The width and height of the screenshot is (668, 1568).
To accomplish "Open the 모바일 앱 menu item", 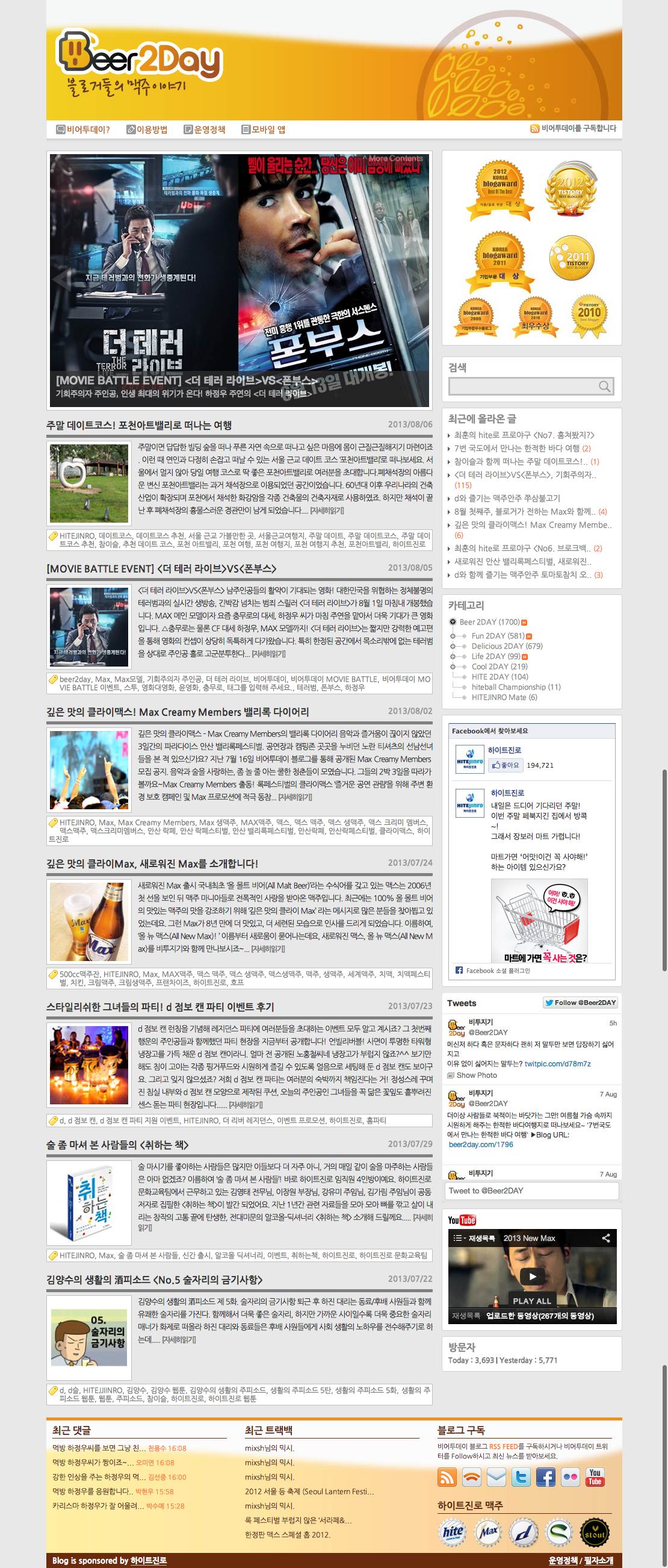I will point(264,129).
